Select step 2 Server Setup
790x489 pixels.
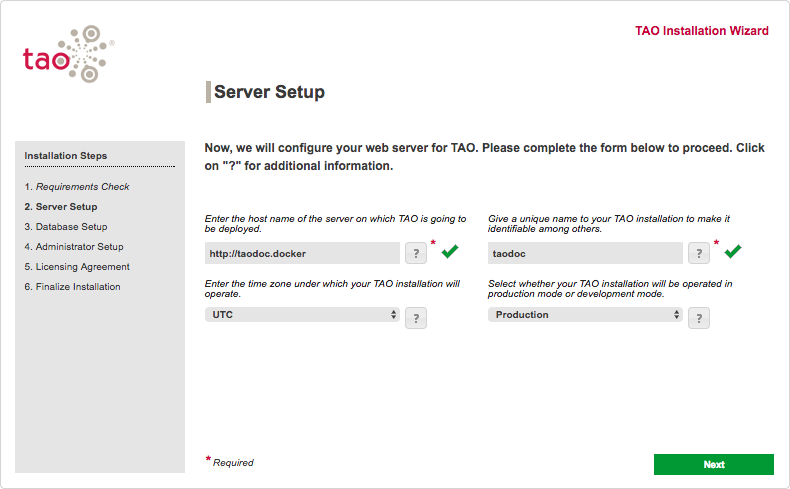pos(61,207)
